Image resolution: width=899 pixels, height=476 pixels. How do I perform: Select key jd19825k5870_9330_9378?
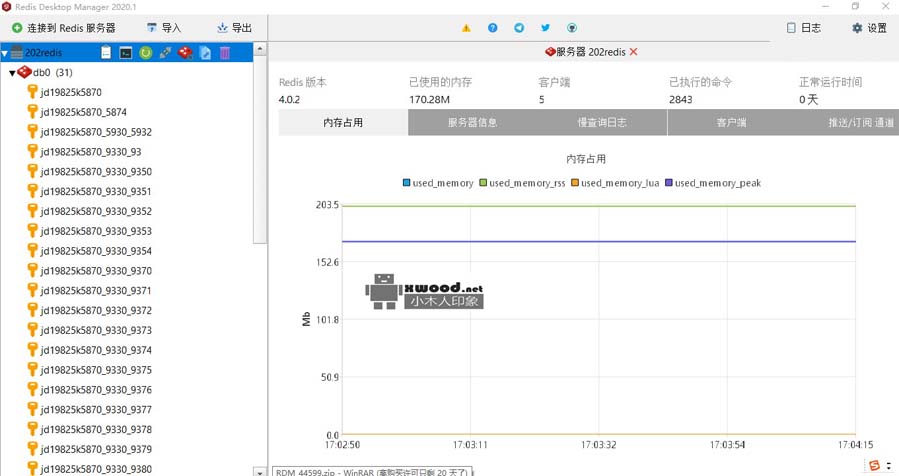point(96,430)
